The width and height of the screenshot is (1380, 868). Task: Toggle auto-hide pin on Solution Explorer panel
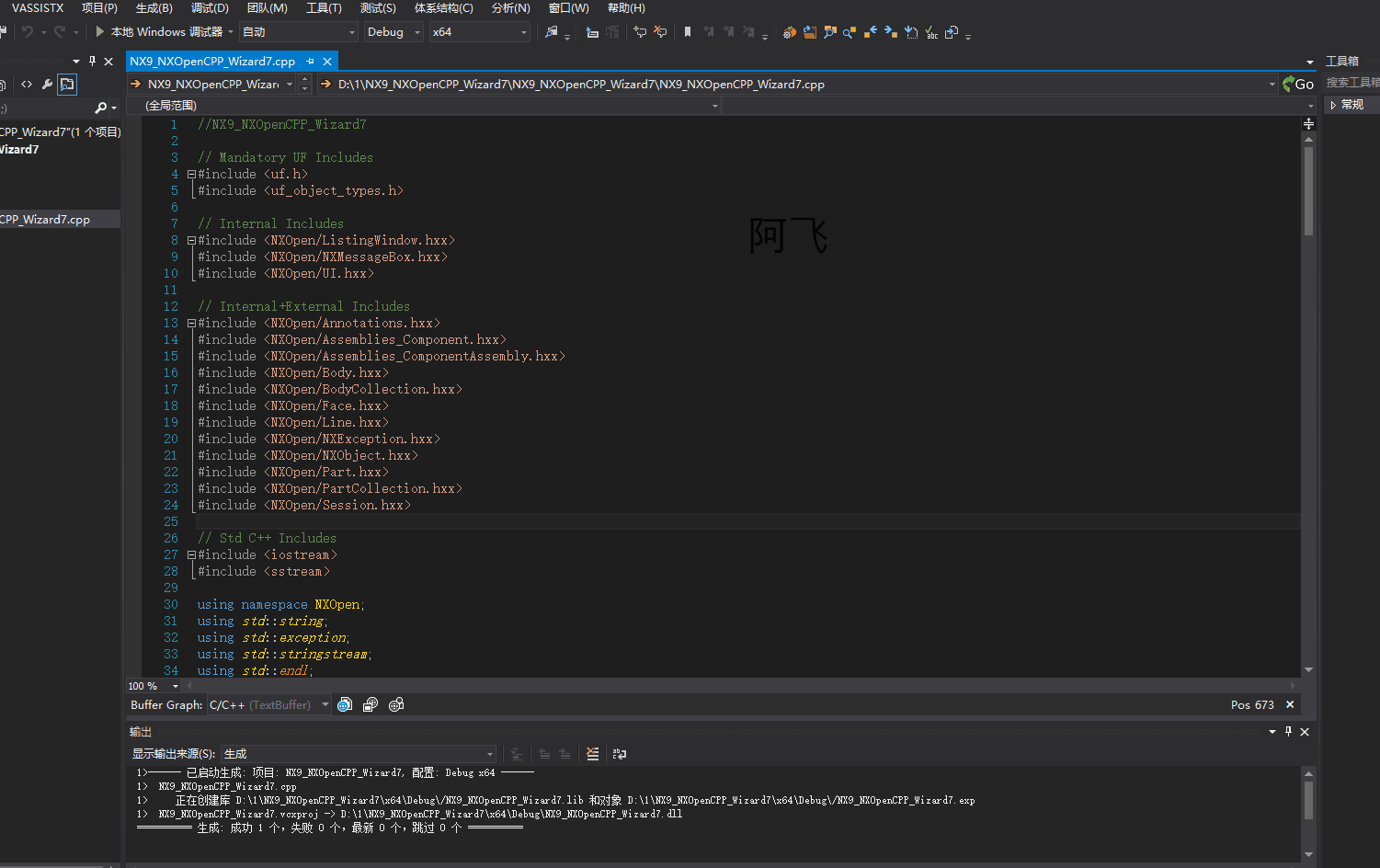tap(92, 62)
